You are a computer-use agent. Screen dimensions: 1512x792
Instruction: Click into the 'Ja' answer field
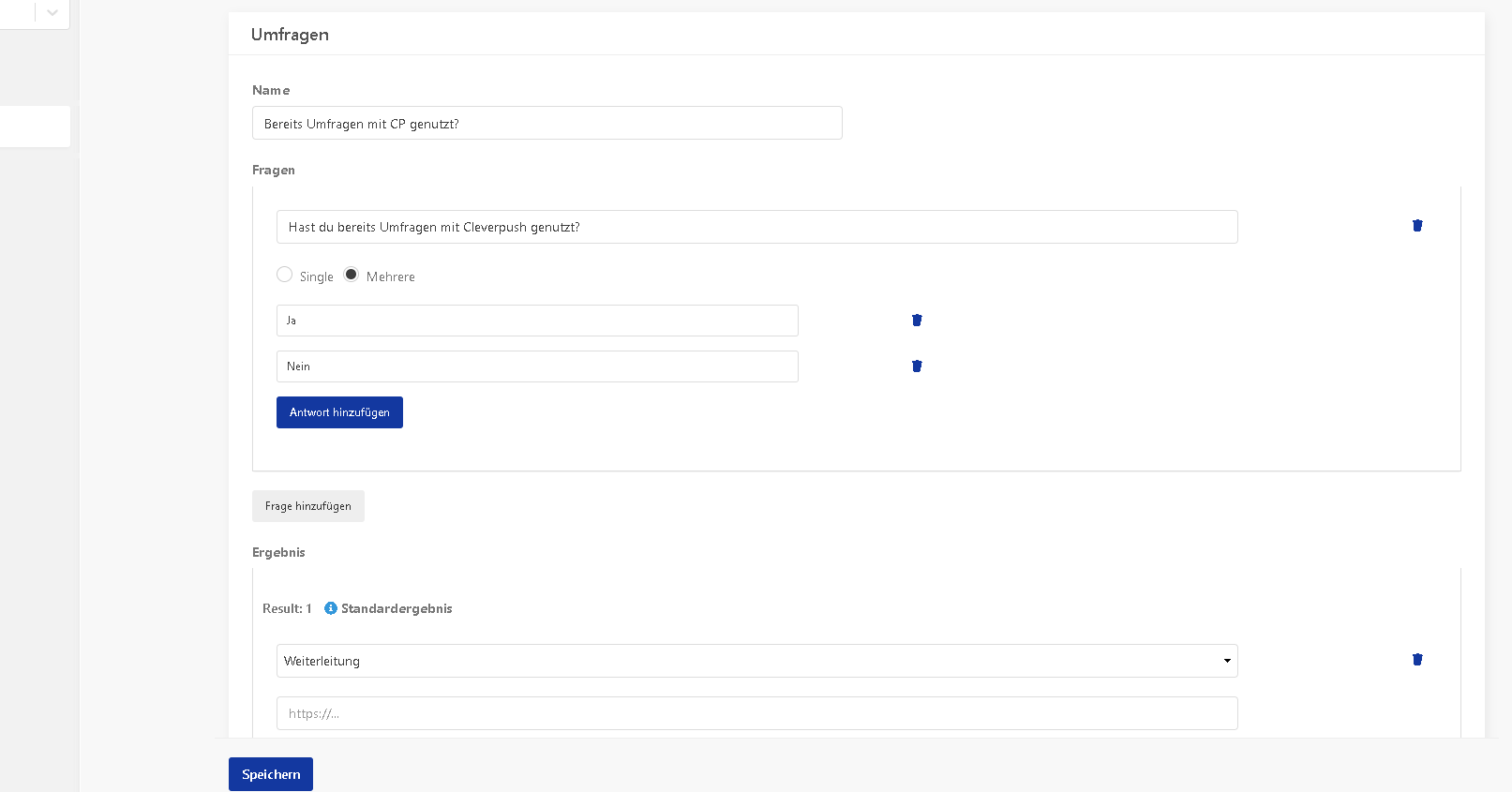click(x=537, y=321)
